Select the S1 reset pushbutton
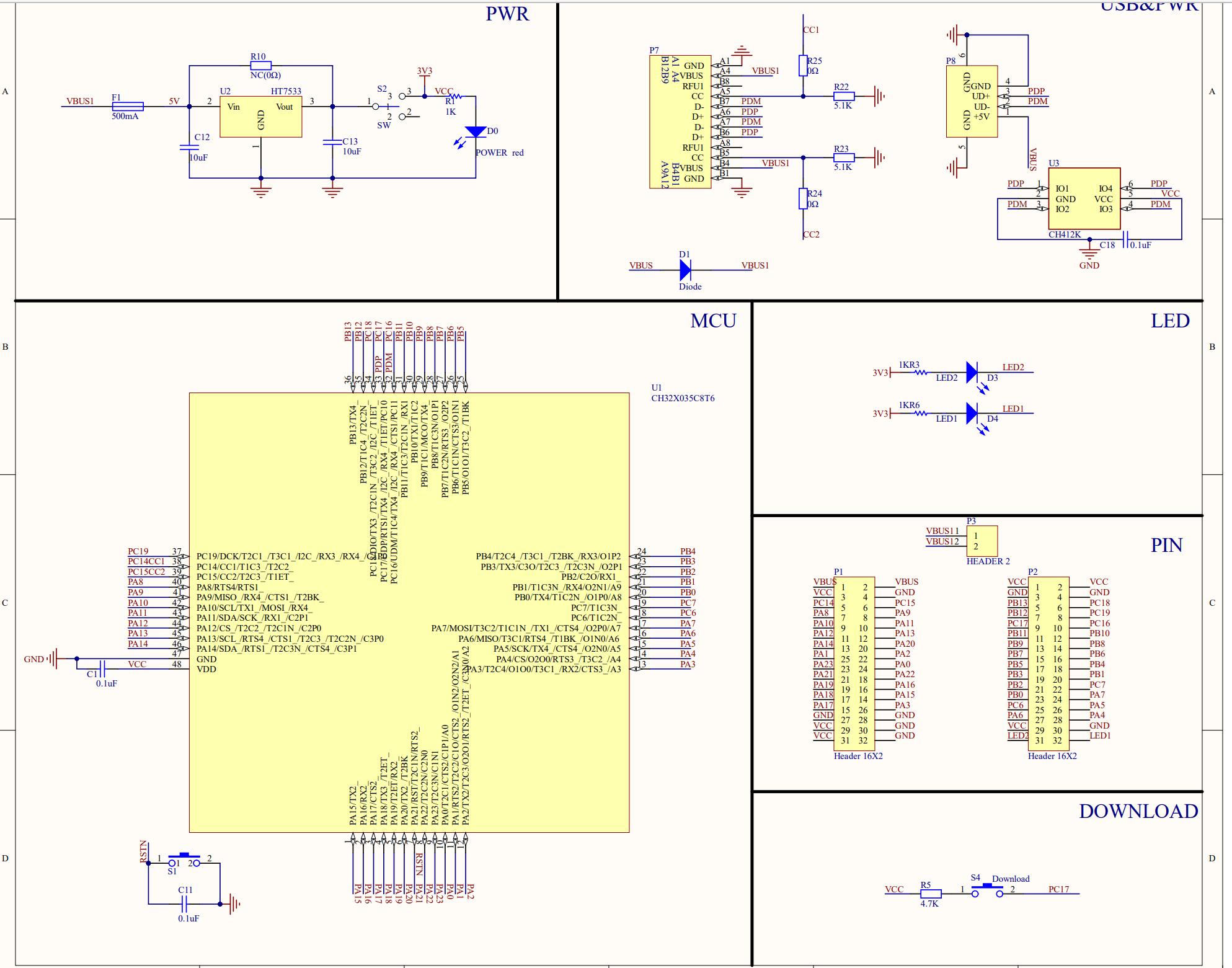The width and height of the screenshot is (1232, 968). pos(184,861)
